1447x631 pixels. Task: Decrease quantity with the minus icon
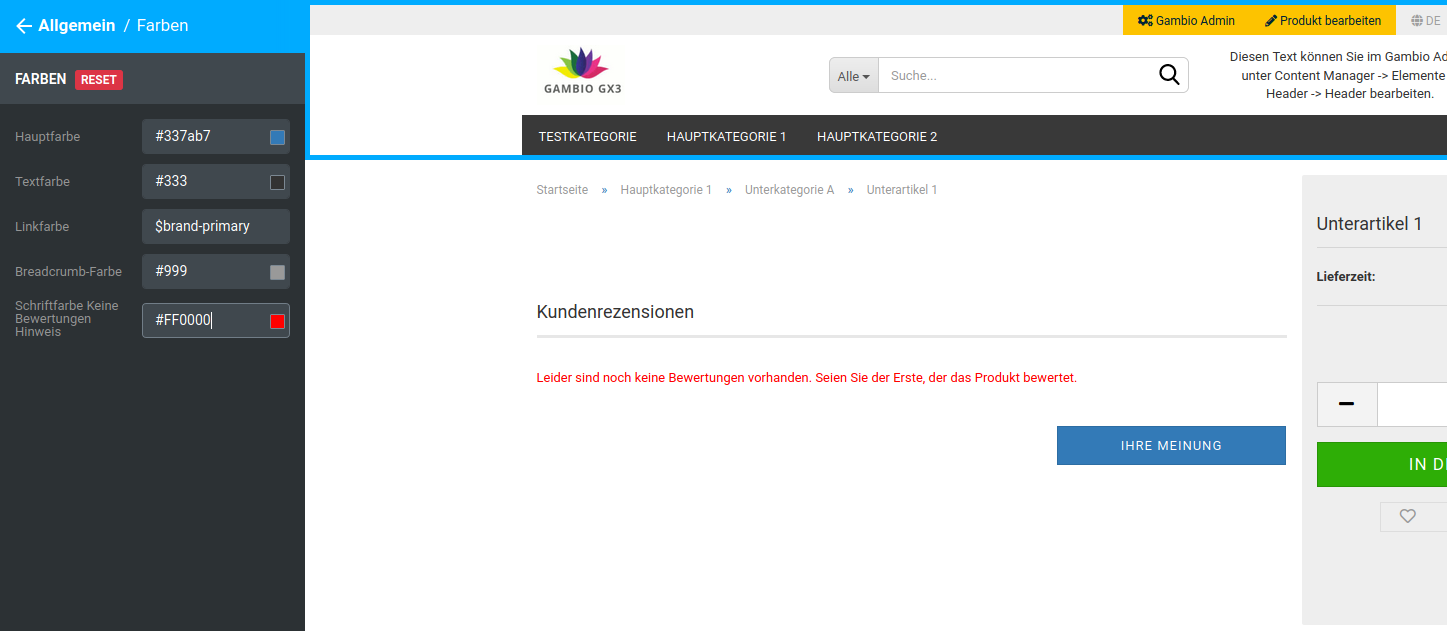point(1346,404)
